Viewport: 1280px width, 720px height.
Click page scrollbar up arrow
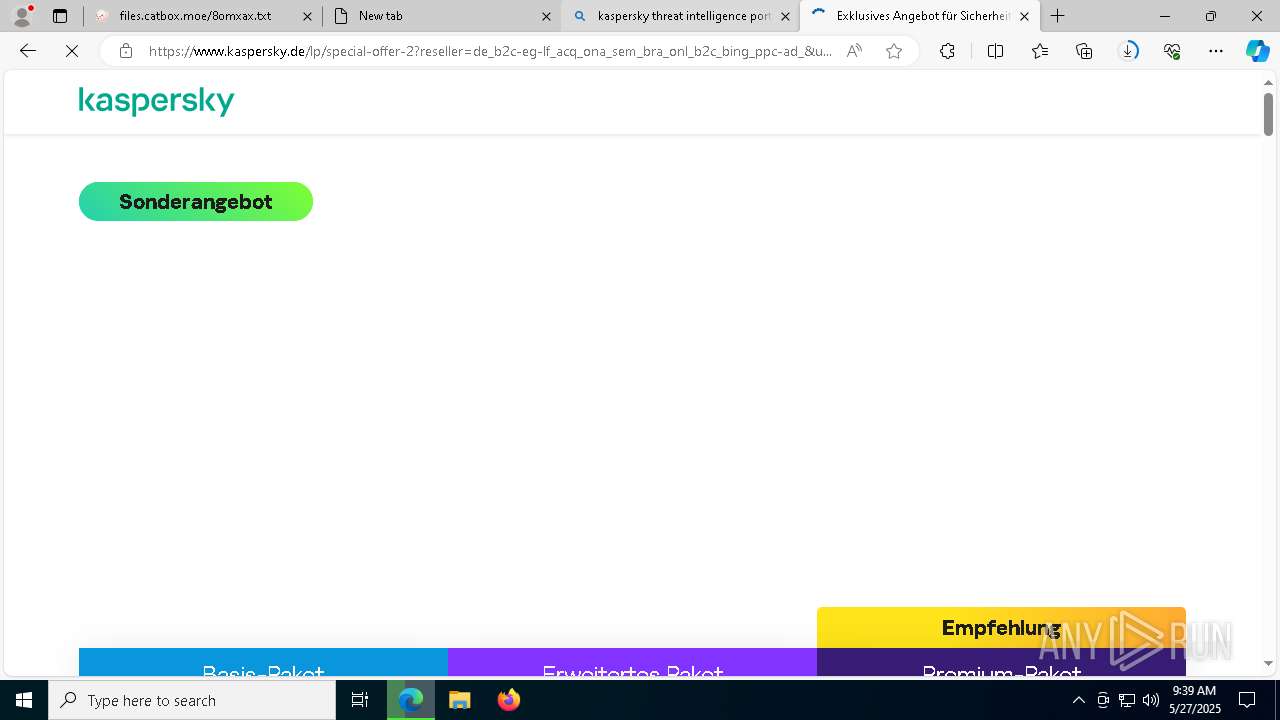tap(1268, 82)
